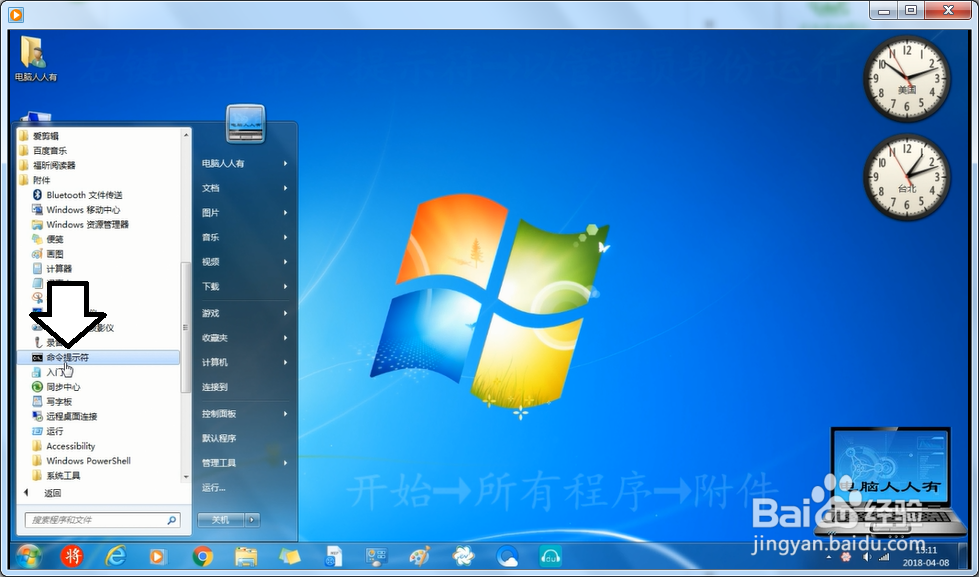
Task: Open 同步中心
Action: (56, 387)
